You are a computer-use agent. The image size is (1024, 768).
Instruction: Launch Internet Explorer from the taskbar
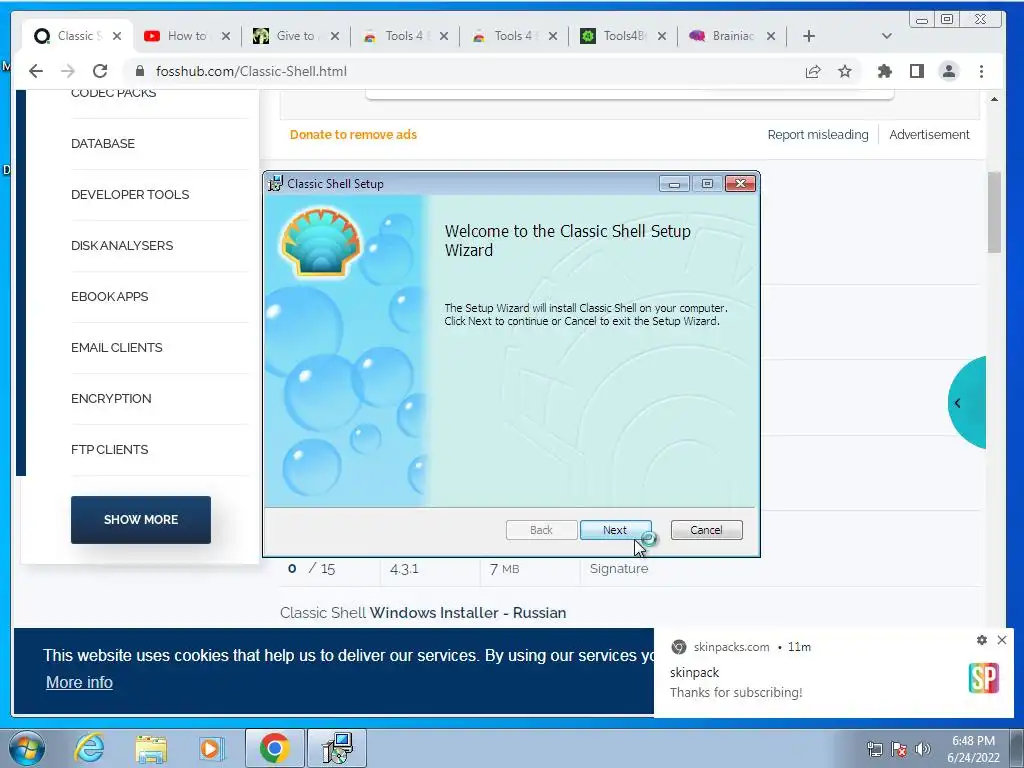pyautogui.click(x=89, y=748)
